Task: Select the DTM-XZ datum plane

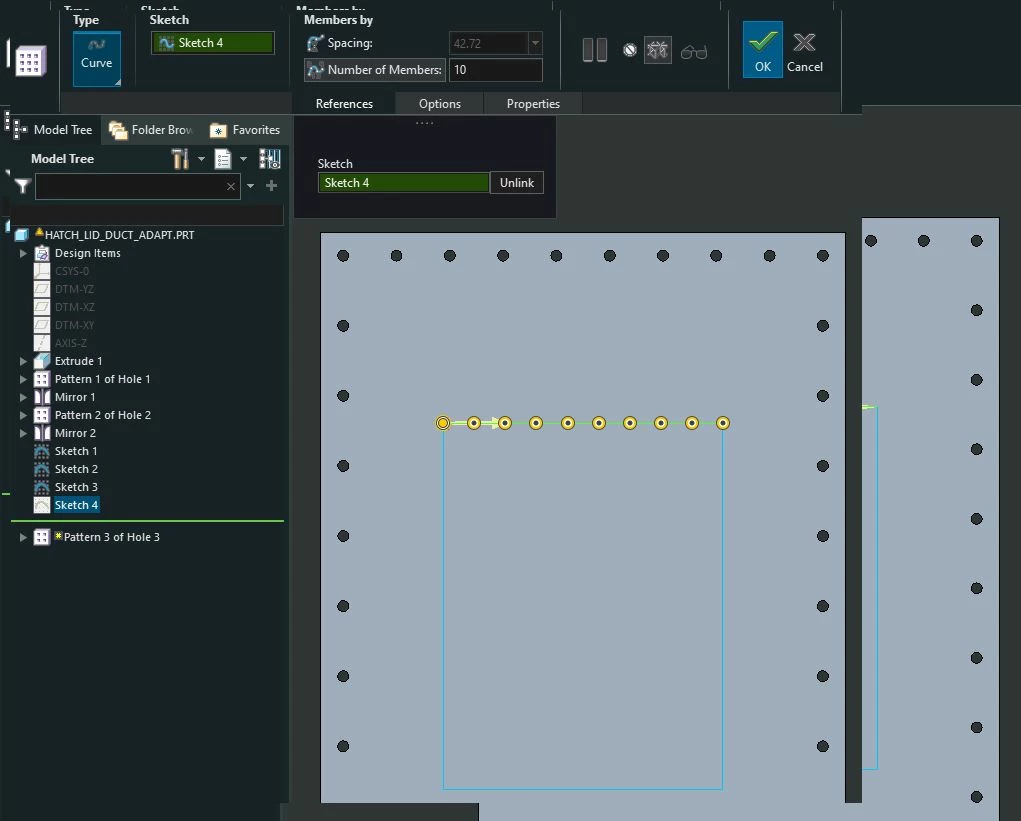Action: tap(74, 307)
